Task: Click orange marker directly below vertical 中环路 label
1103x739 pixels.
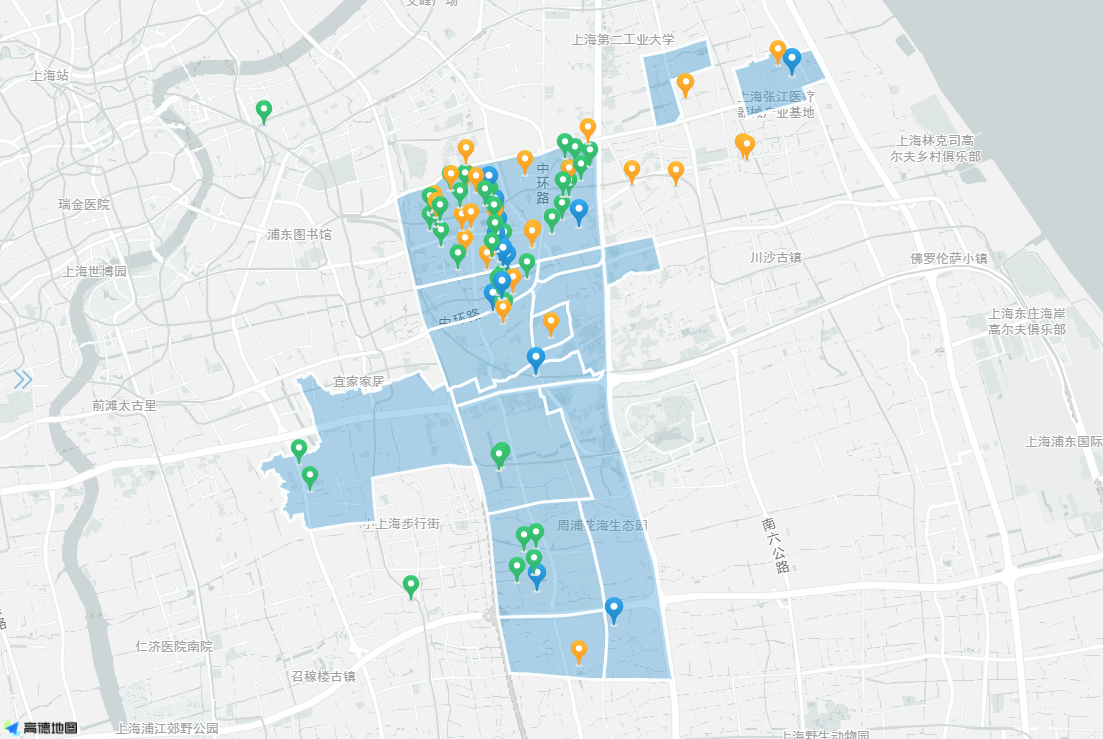Action: (533, 232)
